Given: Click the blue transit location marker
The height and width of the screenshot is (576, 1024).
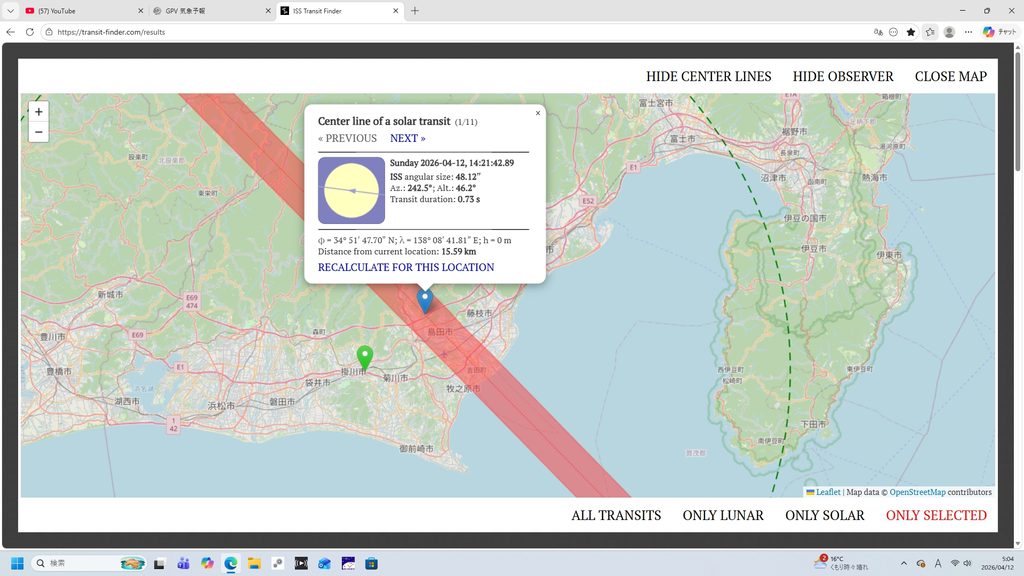Looking at the screenshot, I should pos(425,300).
